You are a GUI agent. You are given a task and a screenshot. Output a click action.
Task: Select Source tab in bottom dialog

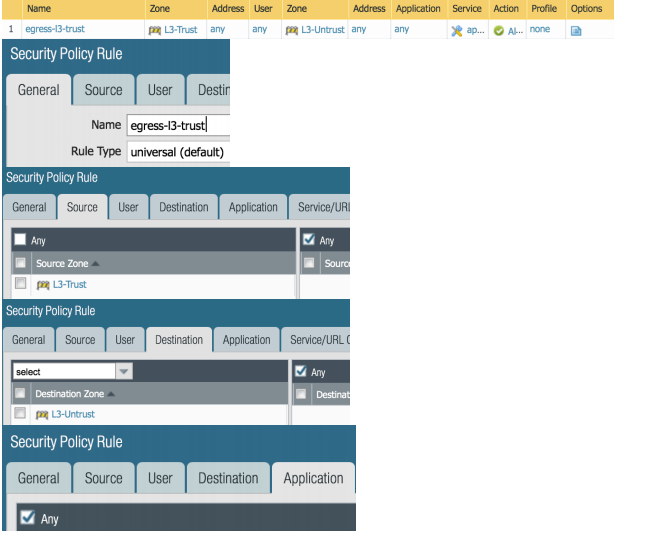pos(103,478)
